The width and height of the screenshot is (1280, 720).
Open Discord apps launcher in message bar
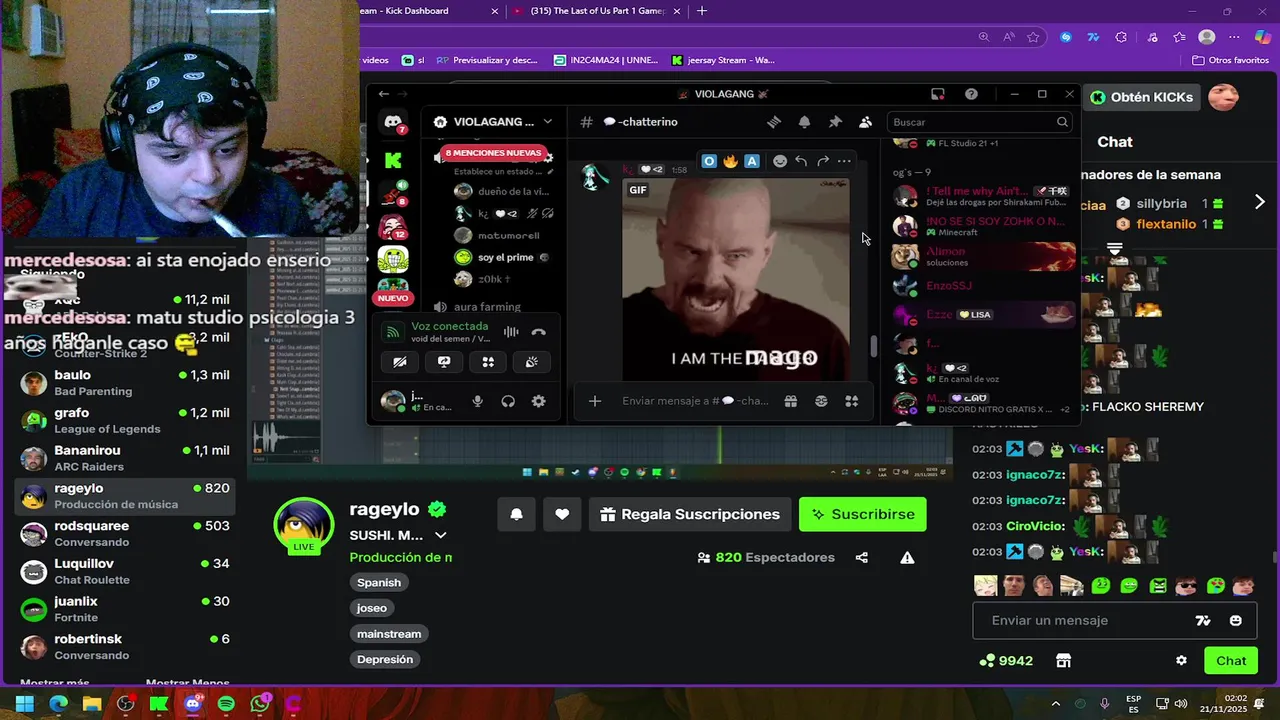tap(852, 401)
